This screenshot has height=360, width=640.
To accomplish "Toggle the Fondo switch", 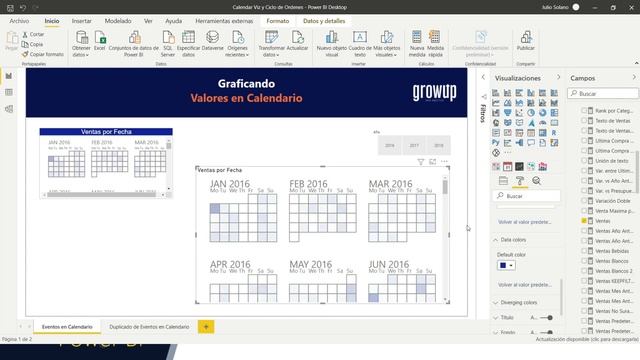I will coord(547,332).
